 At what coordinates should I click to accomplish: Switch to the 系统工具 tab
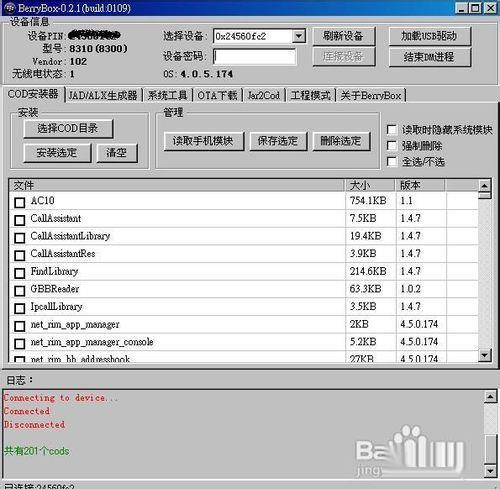(167, 96)
